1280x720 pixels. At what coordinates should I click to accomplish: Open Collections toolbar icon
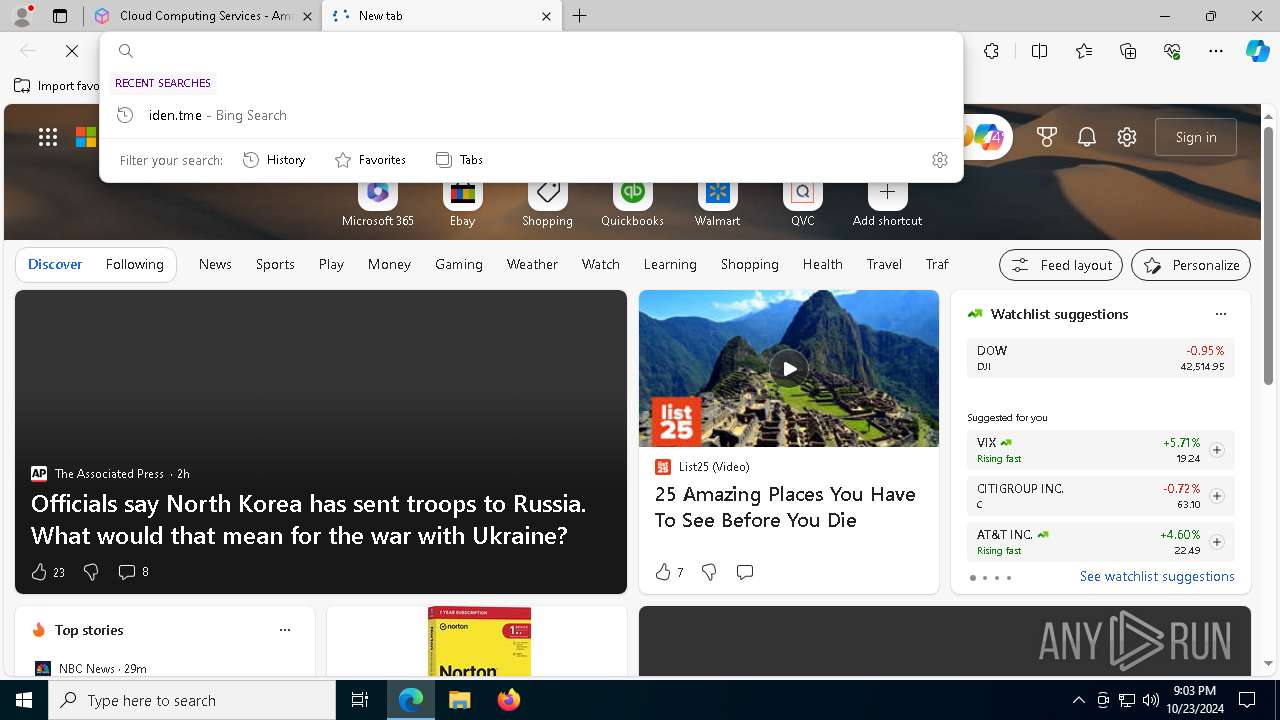pos(1128,51)
